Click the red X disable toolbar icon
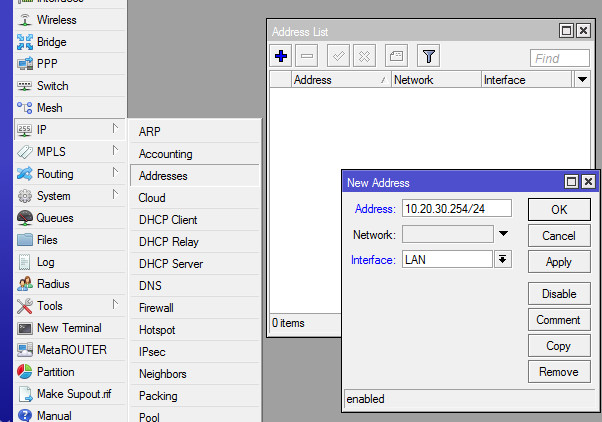The height and width of the screenshot is (422, 602). [364, 57]
